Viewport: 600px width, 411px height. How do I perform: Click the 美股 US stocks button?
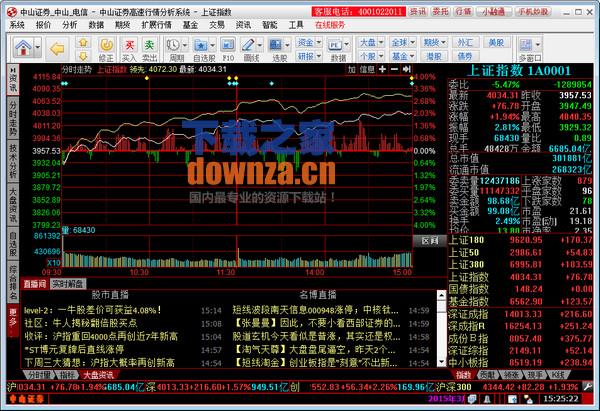(x=496, y=42)
